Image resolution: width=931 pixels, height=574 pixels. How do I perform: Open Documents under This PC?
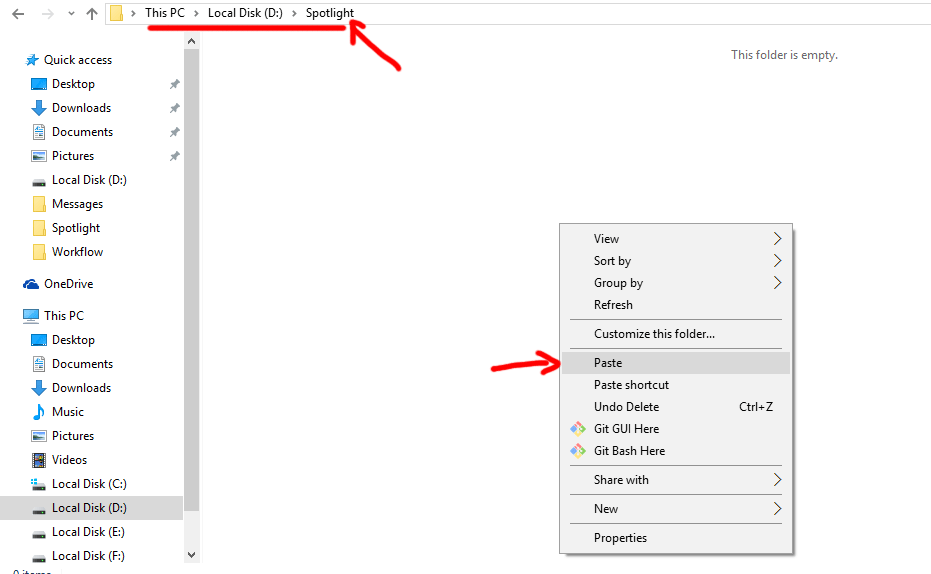[82, 364]
